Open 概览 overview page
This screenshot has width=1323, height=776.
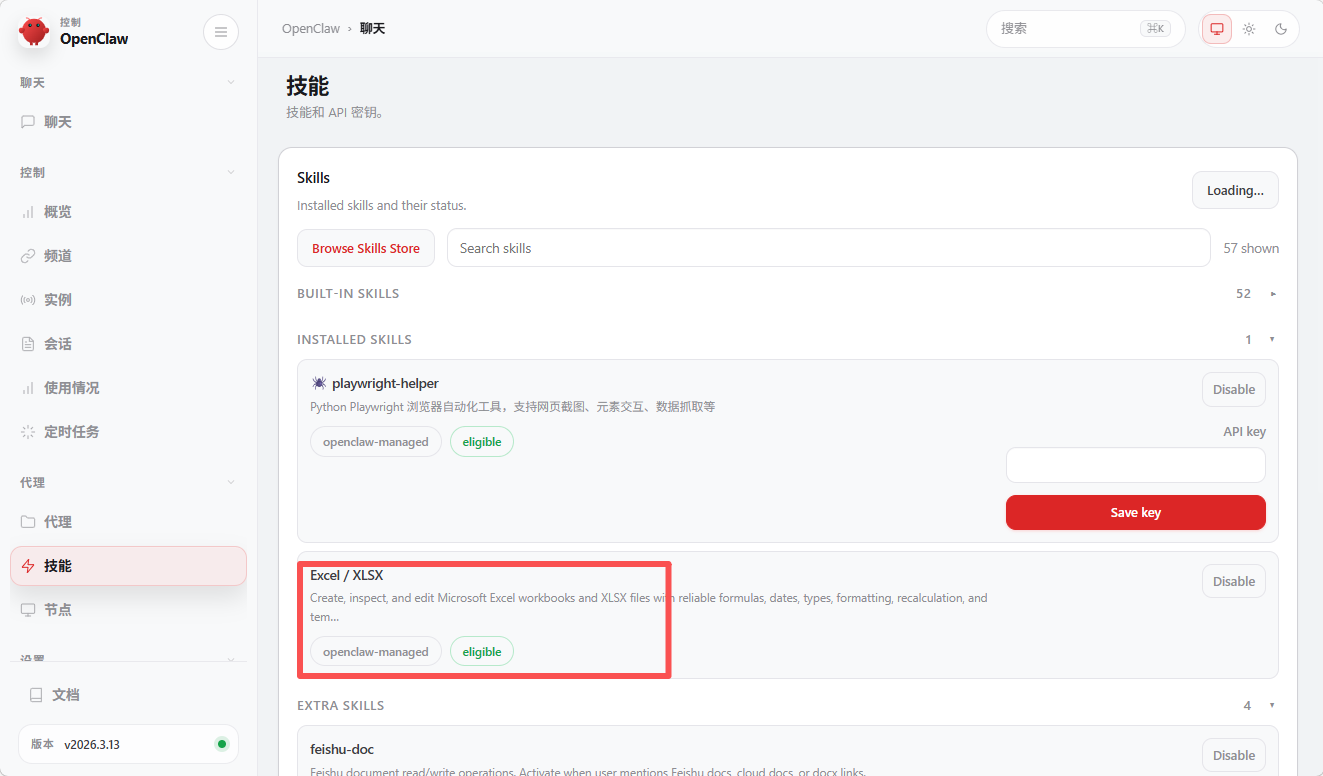pos(58,212)
